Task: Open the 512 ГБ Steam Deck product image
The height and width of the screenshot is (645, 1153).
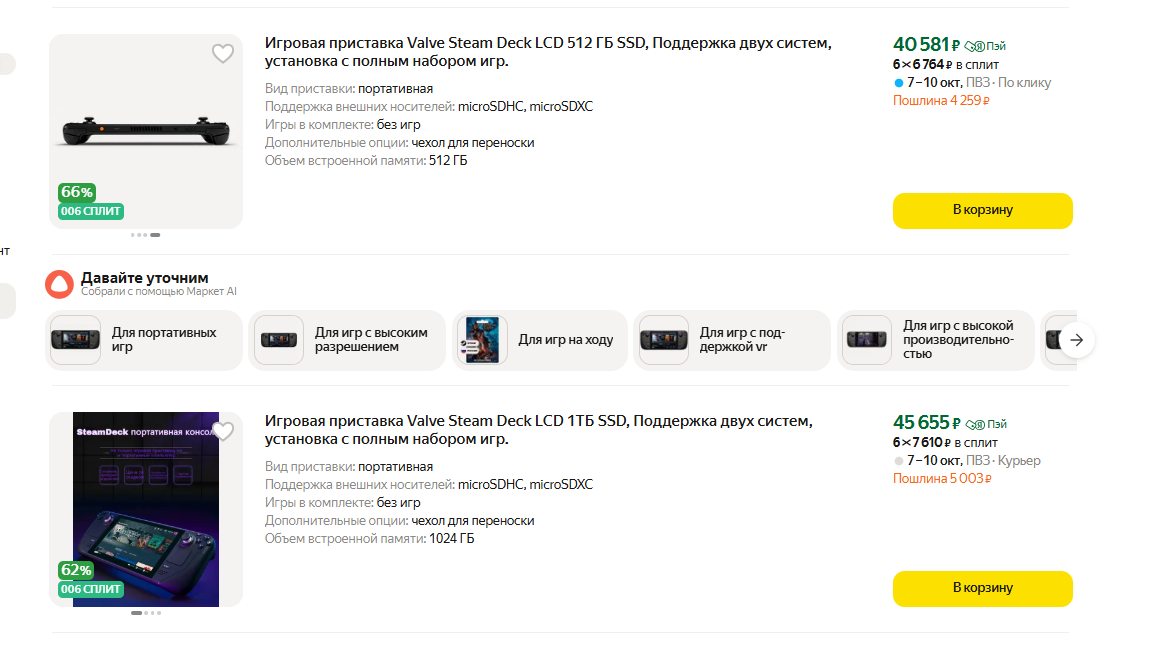Action: pos(146,131)
